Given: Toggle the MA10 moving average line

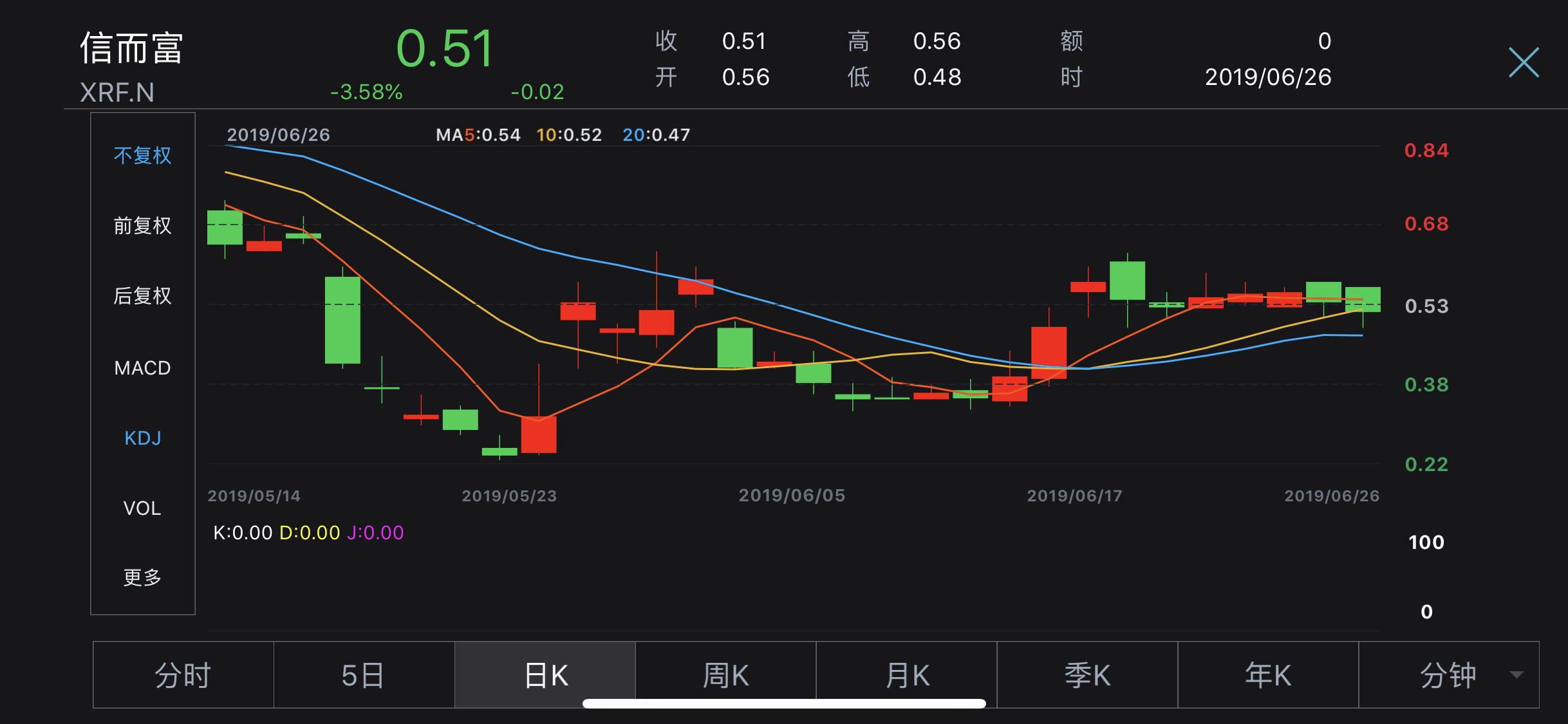Looking at the screenshot, I should point(570,135).
